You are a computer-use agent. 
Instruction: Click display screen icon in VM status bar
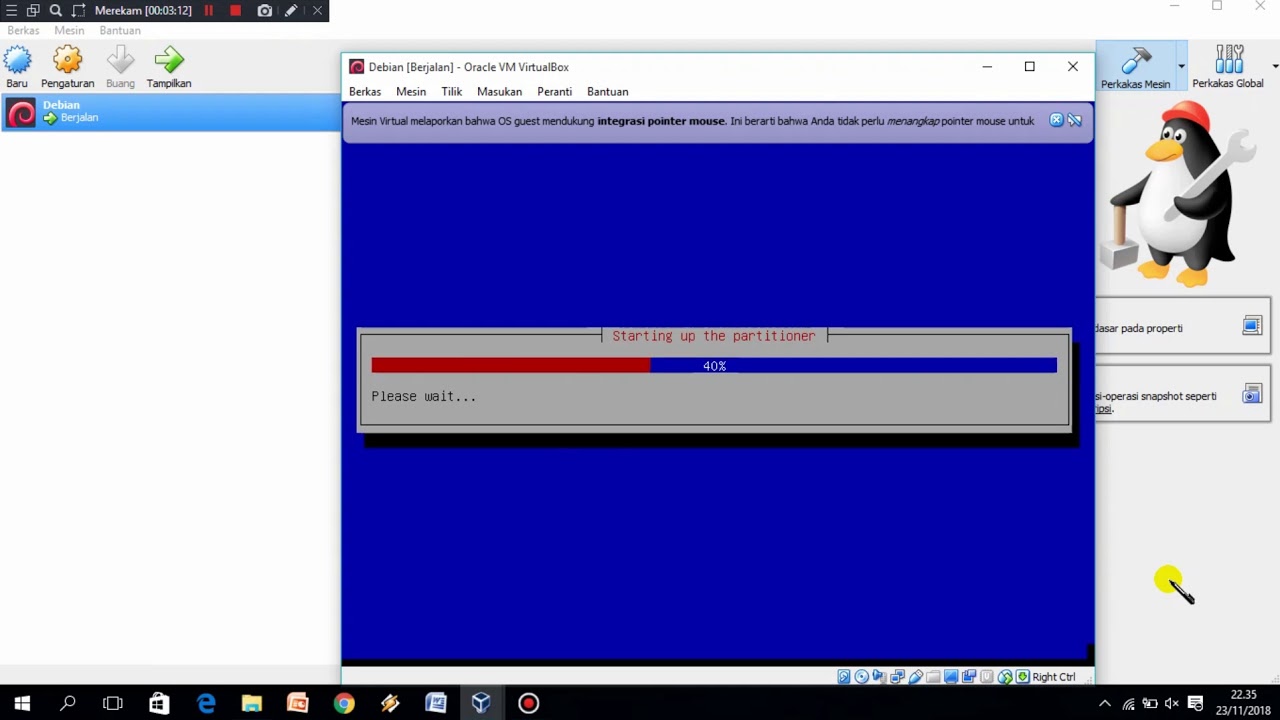951,677
